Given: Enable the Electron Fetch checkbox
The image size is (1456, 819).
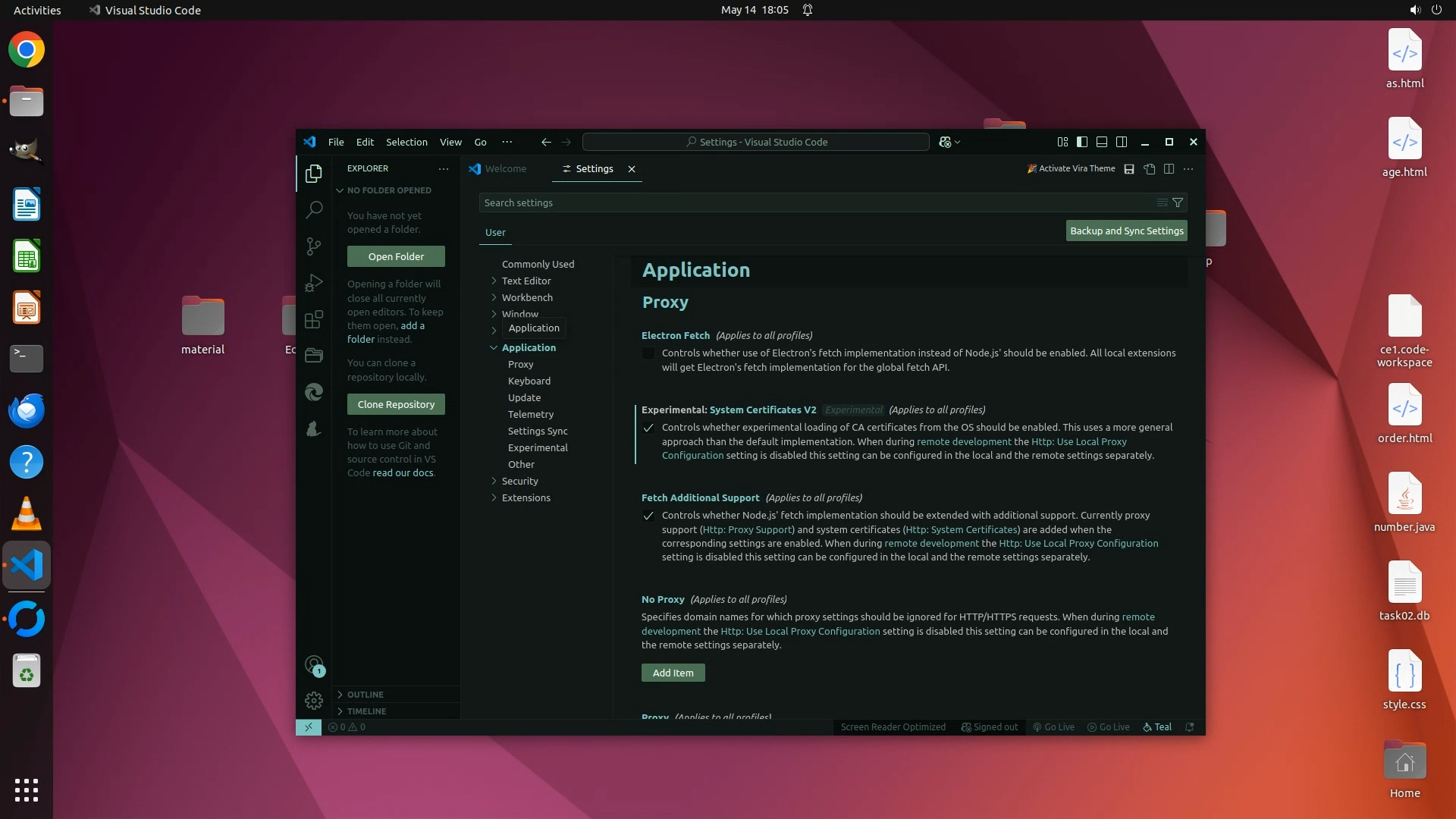Looking at the screenshot, I should (x=648, y=353).
